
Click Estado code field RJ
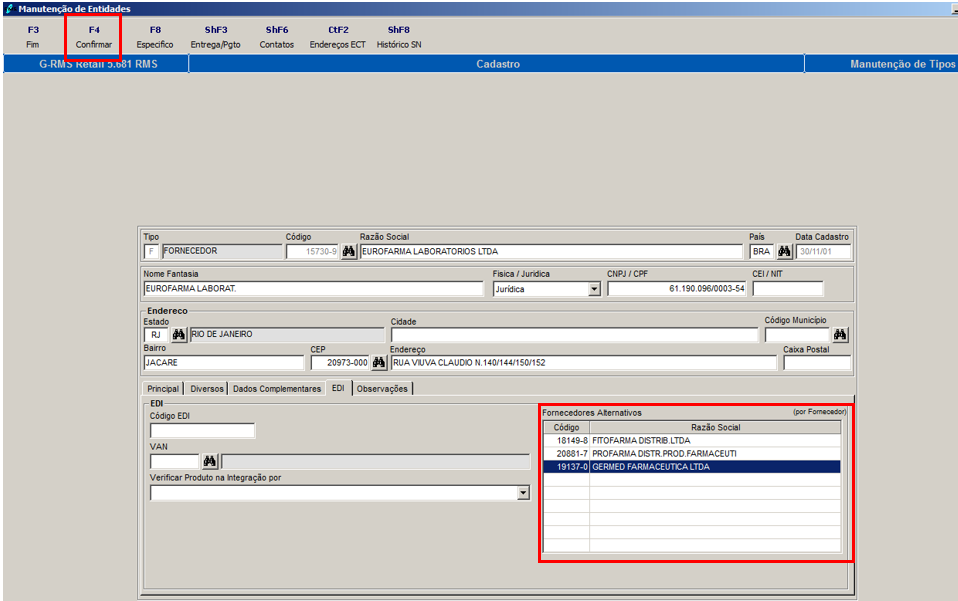click(x=156, y=335)
